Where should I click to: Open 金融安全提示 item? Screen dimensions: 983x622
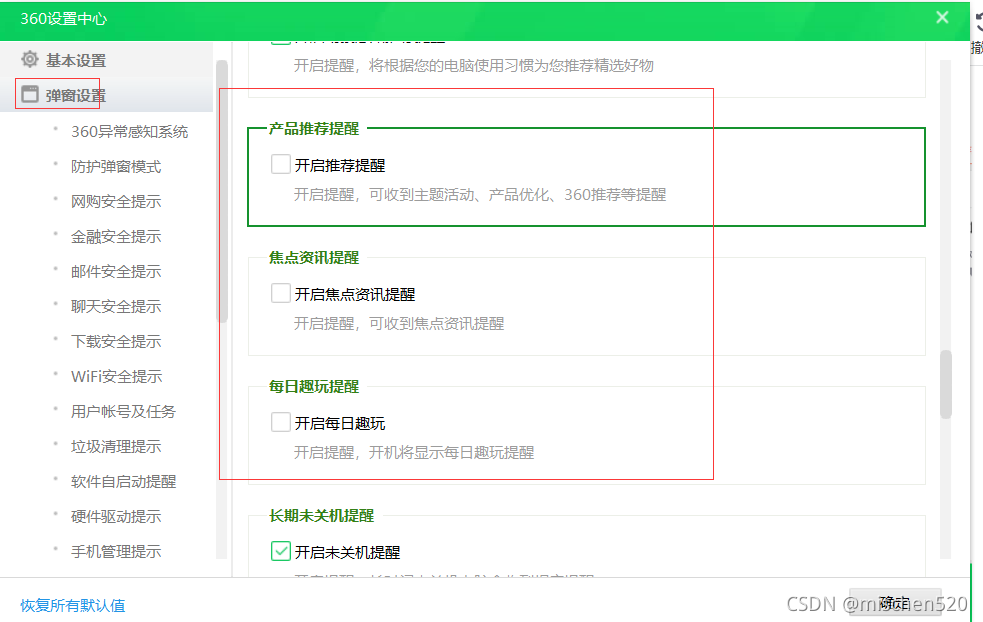pyautogui.click(x=116, y=237)
